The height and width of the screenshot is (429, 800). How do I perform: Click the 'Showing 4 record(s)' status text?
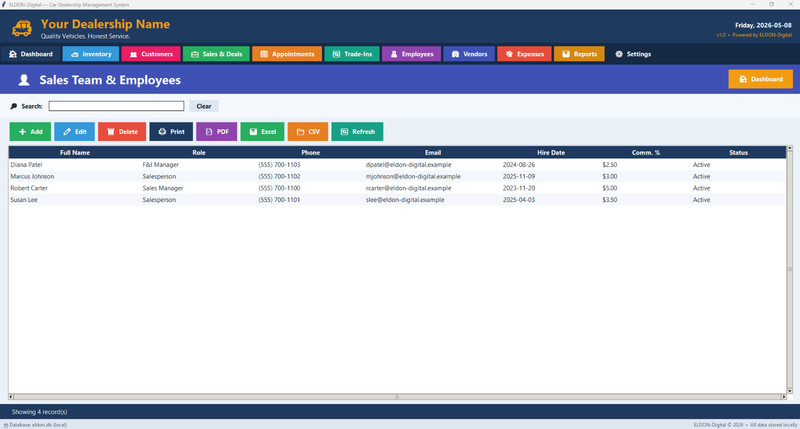click(x=39, y=412)
